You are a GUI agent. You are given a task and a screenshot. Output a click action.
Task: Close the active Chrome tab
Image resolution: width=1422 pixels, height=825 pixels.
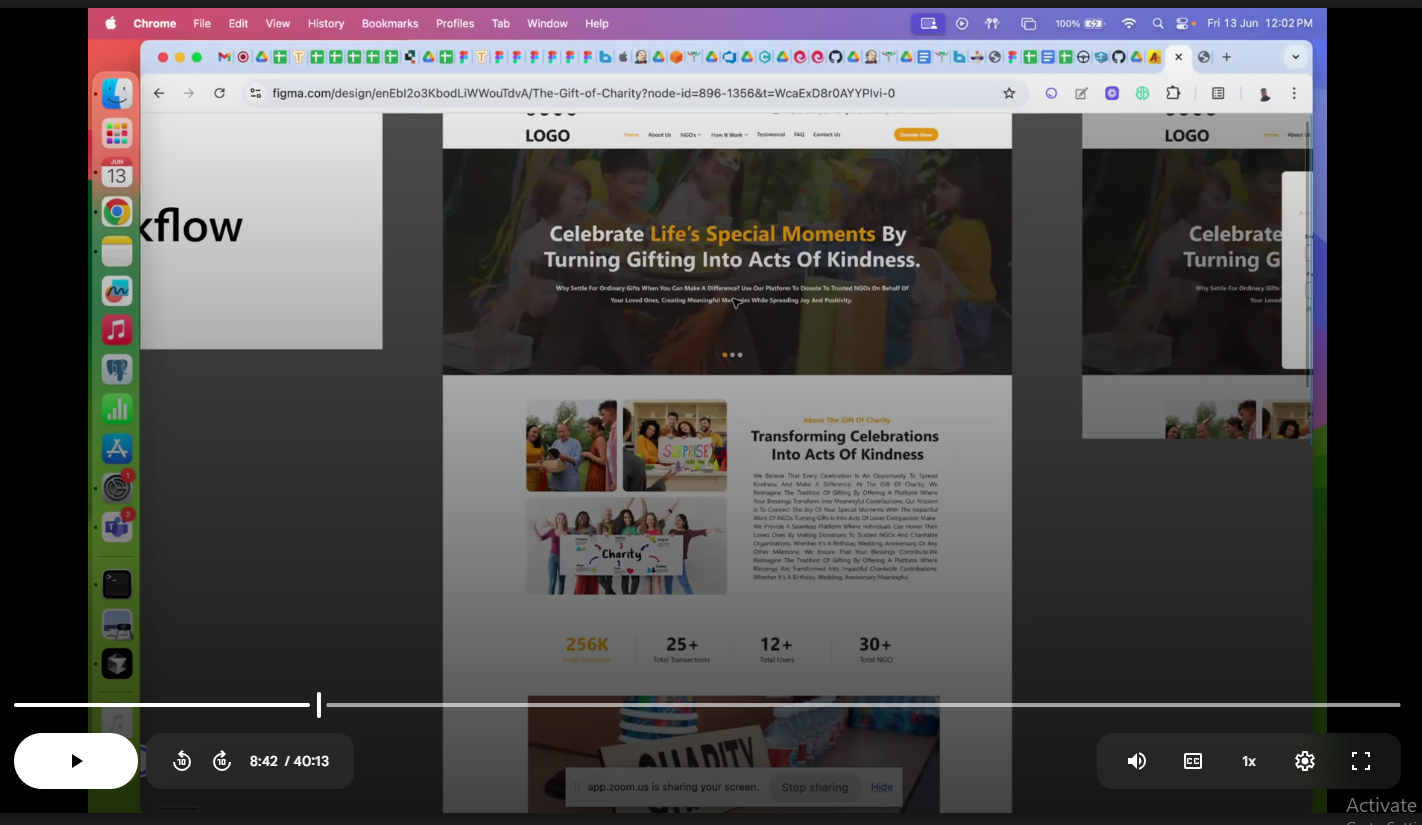coord(1178,57)
